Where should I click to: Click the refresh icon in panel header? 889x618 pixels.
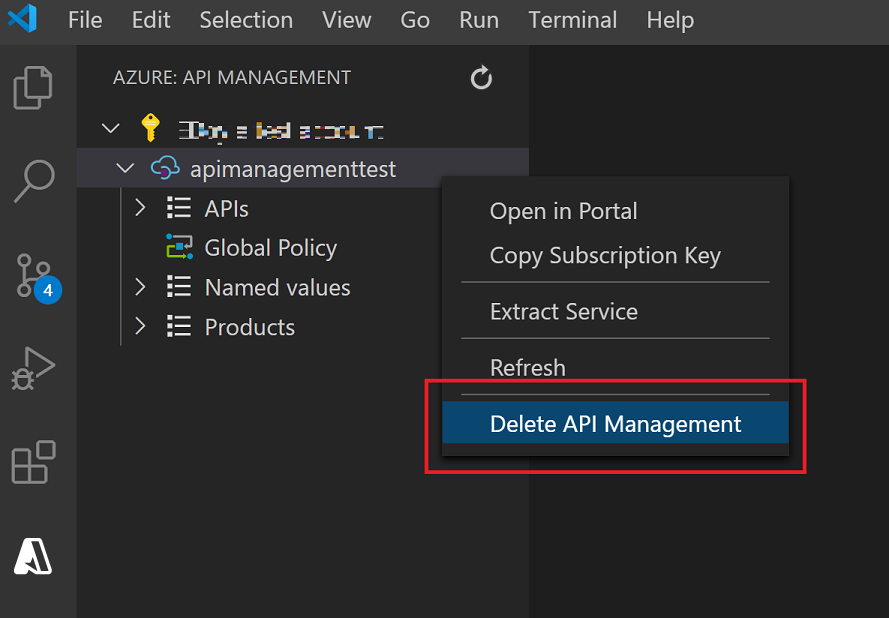click(481, 78)
